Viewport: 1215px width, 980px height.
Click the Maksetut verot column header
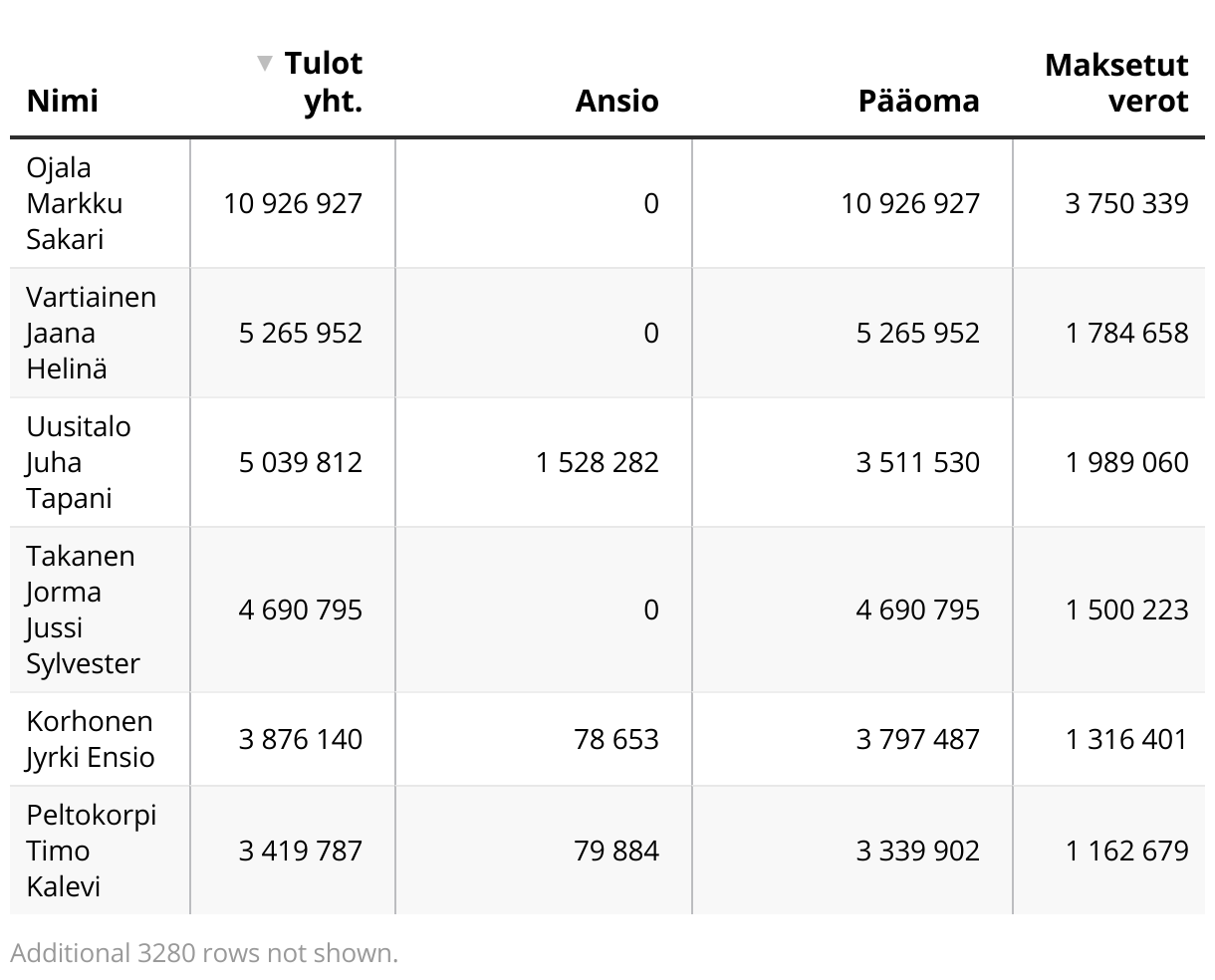click(x=1116, y=82)
